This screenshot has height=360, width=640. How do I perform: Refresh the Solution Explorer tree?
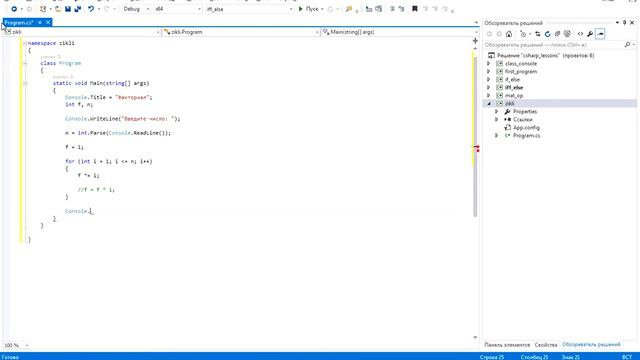point(547,34)
